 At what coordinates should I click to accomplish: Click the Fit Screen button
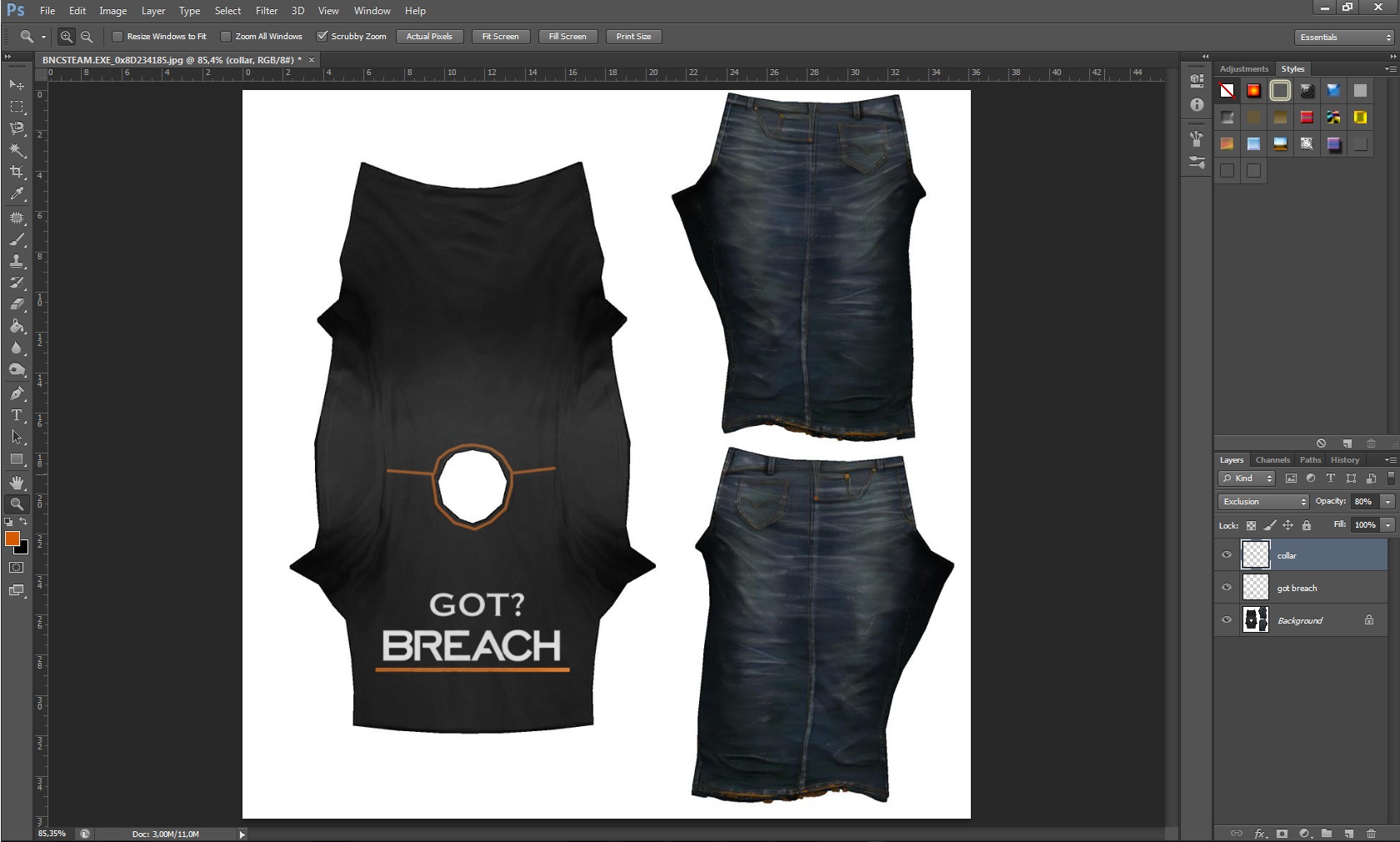(x=501, y=37)
